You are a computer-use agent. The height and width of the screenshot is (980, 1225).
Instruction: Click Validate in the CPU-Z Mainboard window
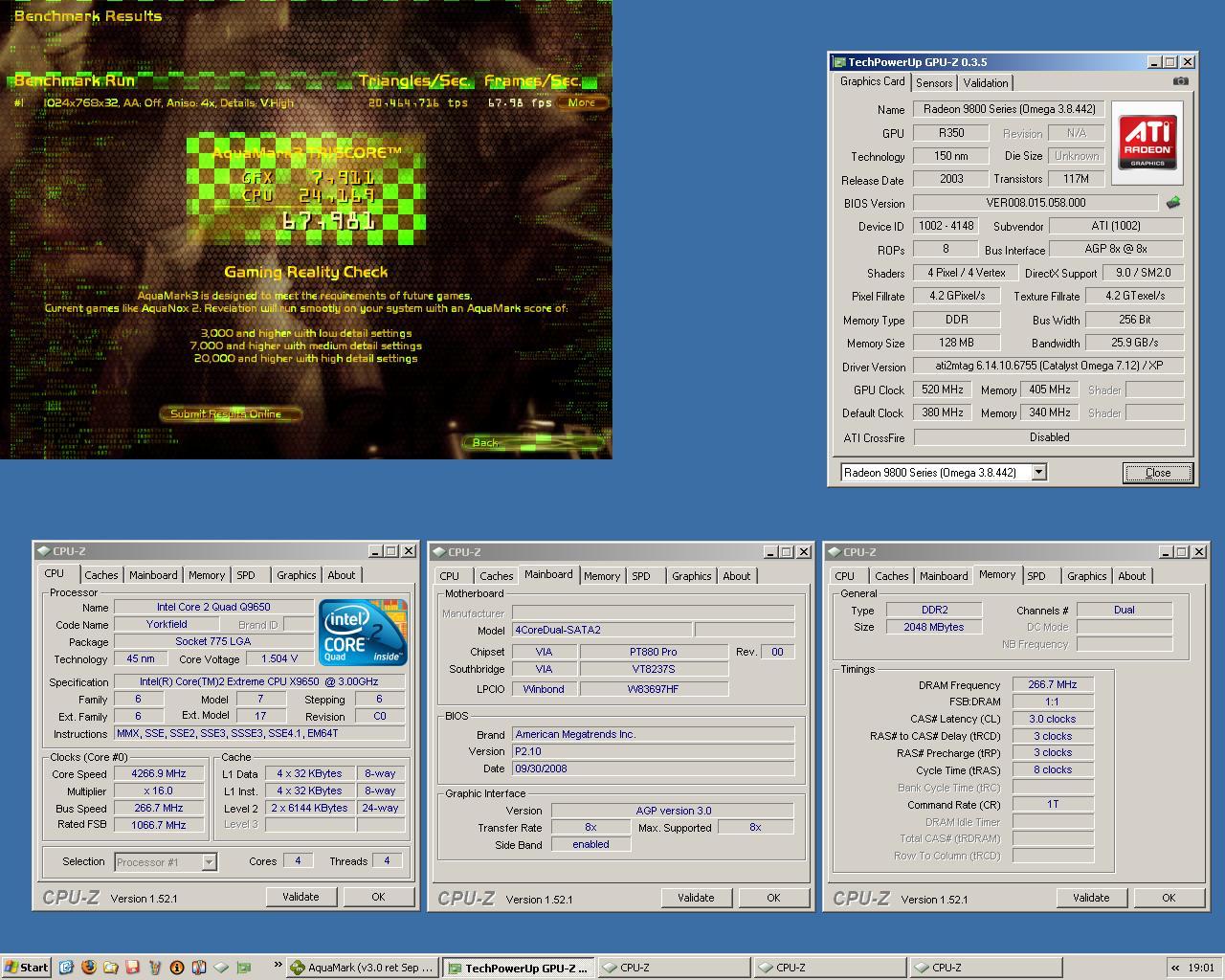(x=696, y=898)
